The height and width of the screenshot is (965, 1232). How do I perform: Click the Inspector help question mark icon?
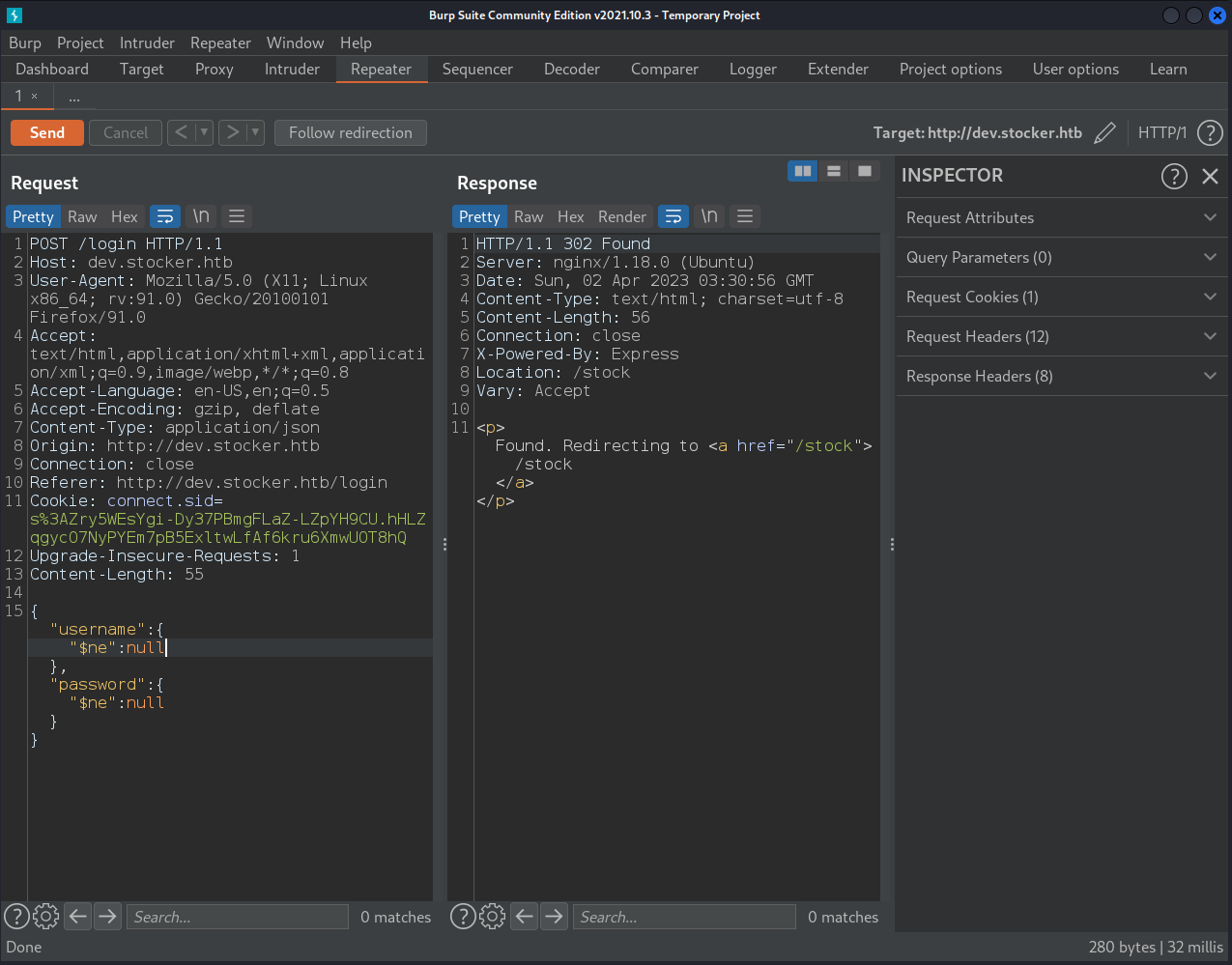(x=1173, y=176)
